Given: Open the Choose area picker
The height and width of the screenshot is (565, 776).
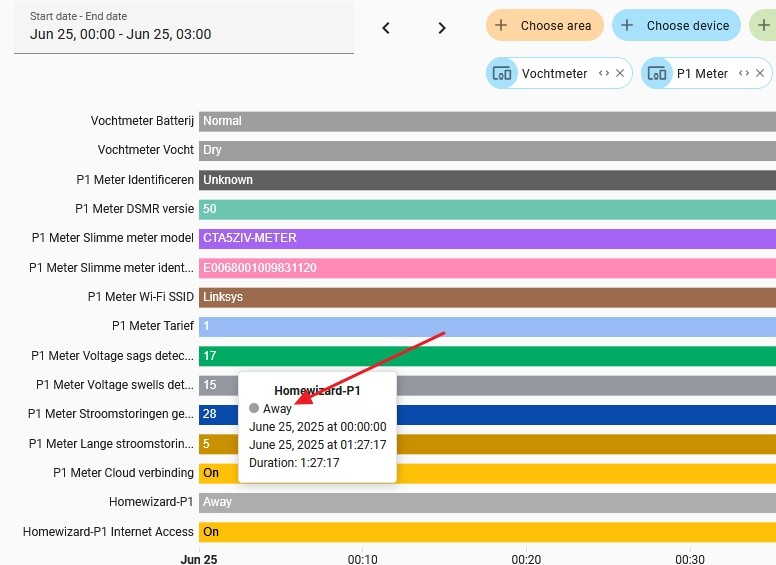Looking at the screenshot, I should click(544, 25).
